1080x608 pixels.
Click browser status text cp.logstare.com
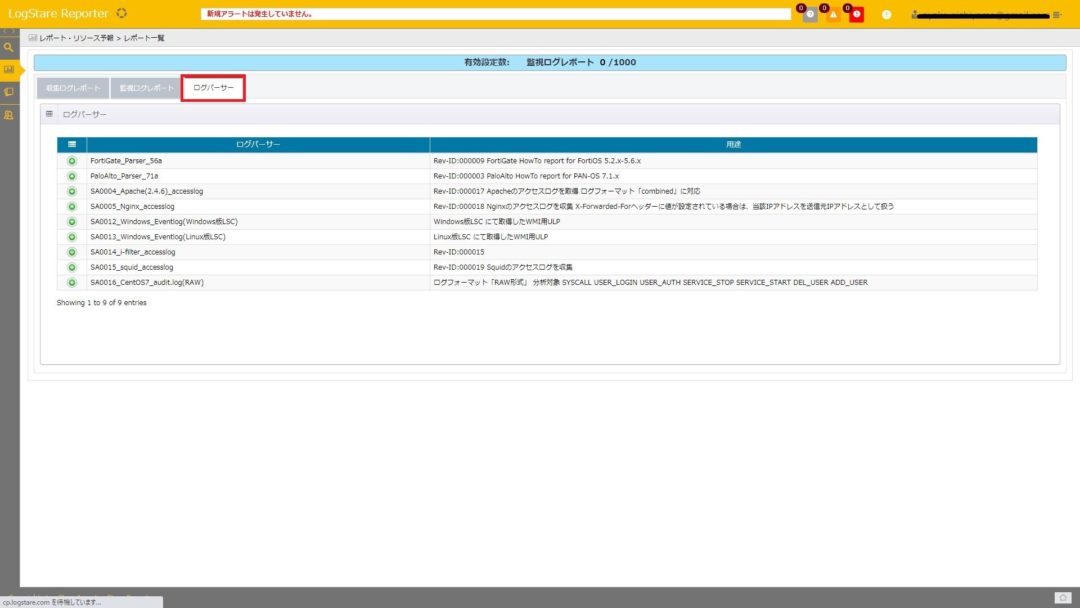(x=52, y=602)
